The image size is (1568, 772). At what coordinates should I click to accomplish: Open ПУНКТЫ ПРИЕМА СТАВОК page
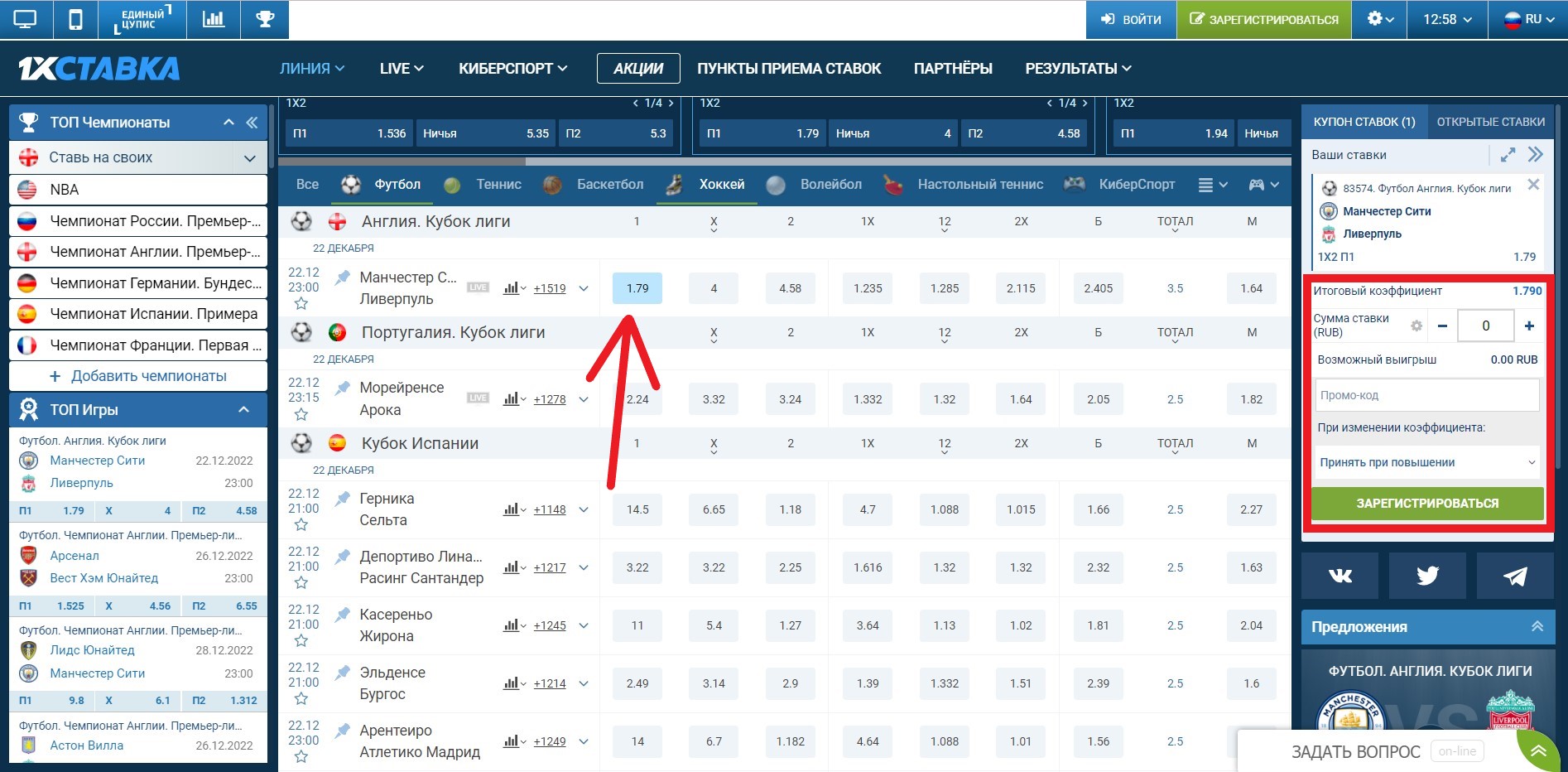pos(789,69)
